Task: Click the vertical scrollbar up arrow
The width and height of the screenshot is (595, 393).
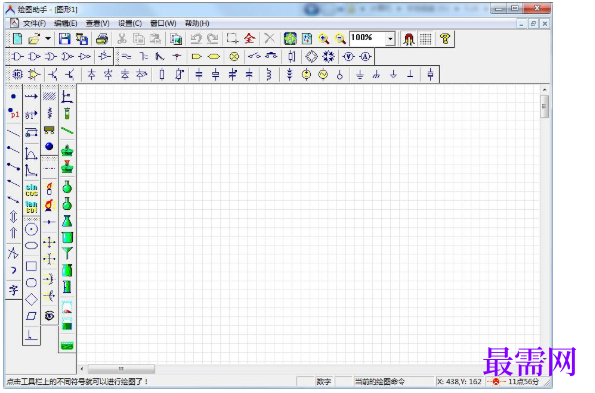Action: tap(545, 90)
